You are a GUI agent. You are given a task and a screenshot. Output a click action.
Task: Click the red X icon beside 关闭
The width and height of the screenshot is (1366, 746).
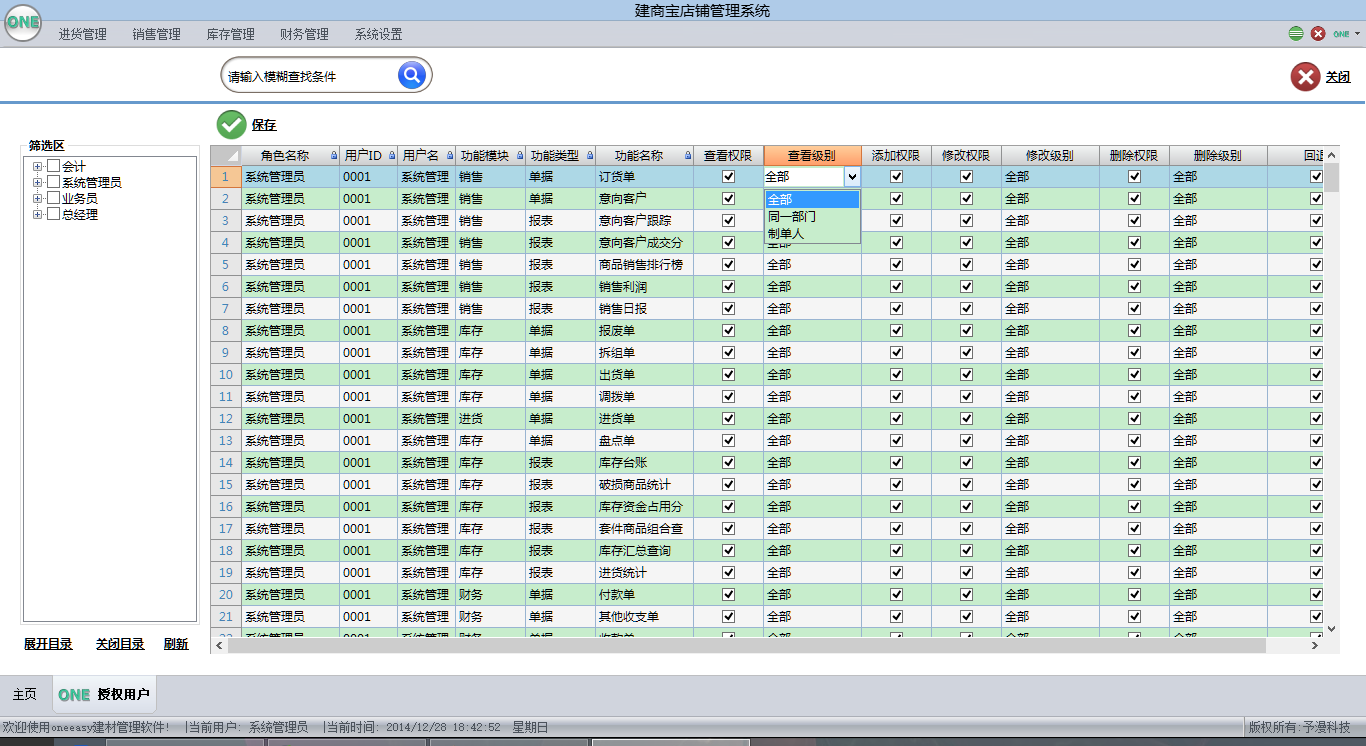(x=1304, y=77)
